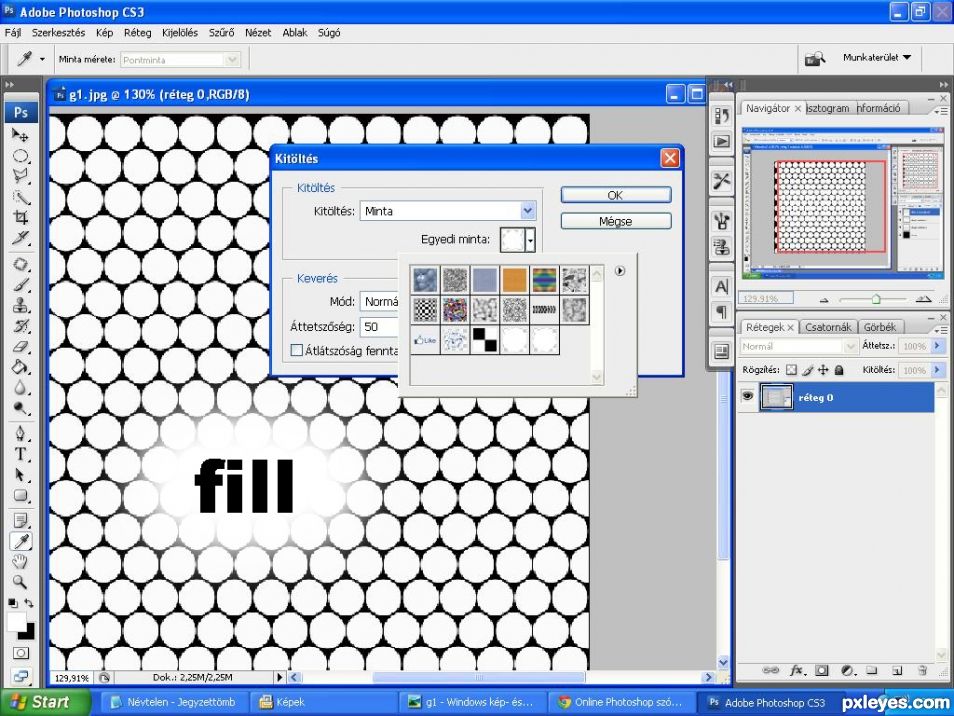
Task: Select the Notes tool
Action: click(21, 521)
